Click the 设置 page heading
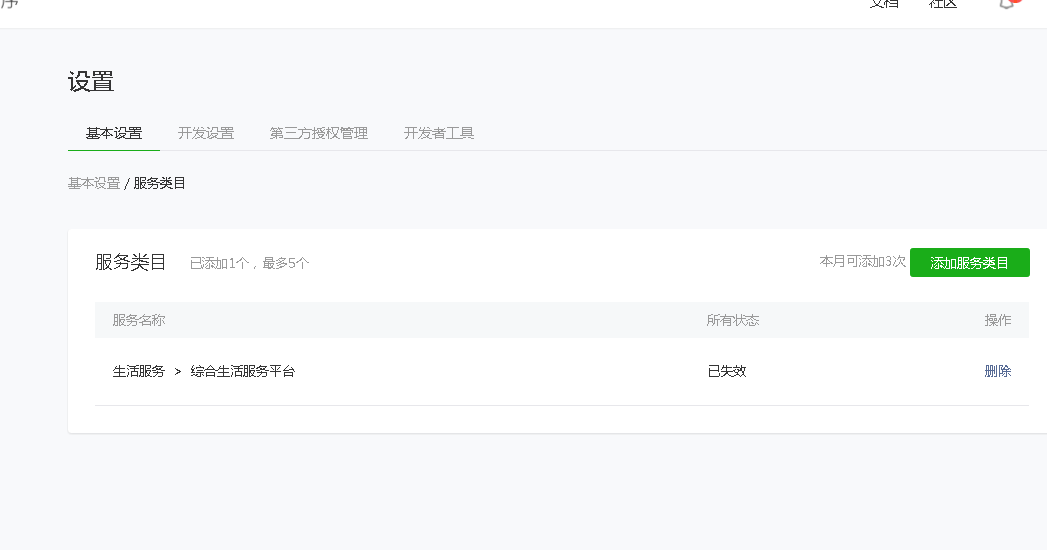This screenshot has width=1047, height=550. click(91, 82)
